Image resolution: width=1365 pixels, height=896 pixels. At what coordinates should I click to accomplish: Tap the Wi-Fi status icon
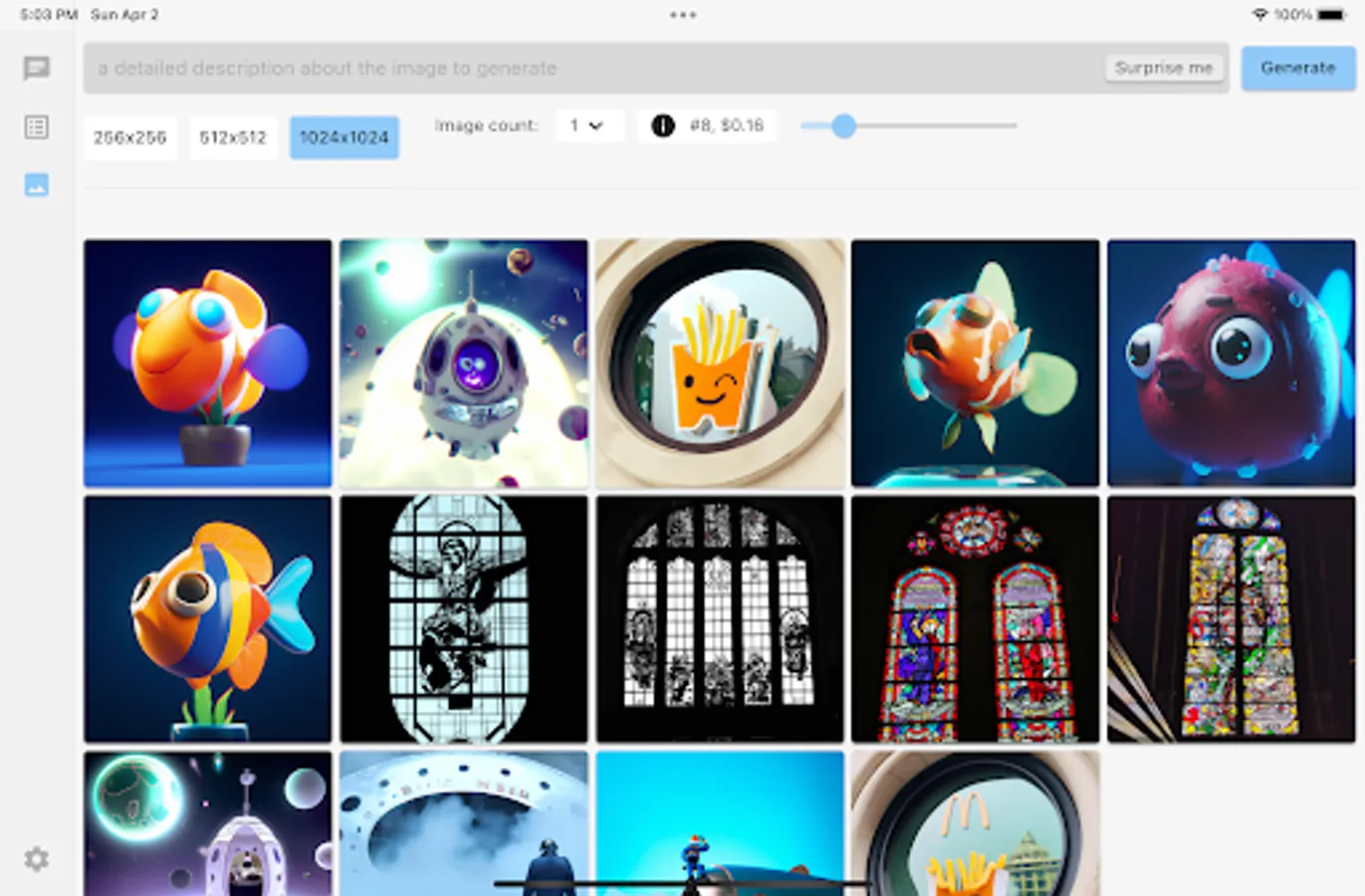click(x=1259, y=15)
